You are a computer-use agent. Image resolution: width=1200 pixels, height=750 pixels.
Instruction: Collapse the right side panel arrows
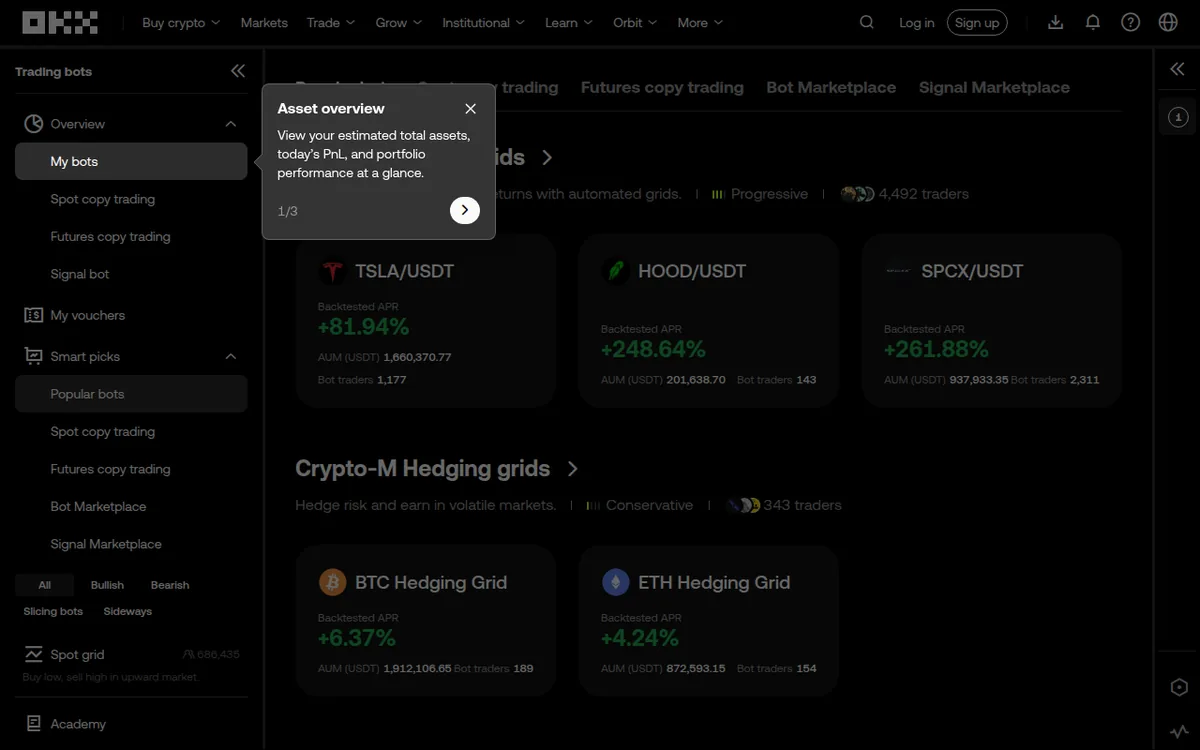coord(1177,69)
